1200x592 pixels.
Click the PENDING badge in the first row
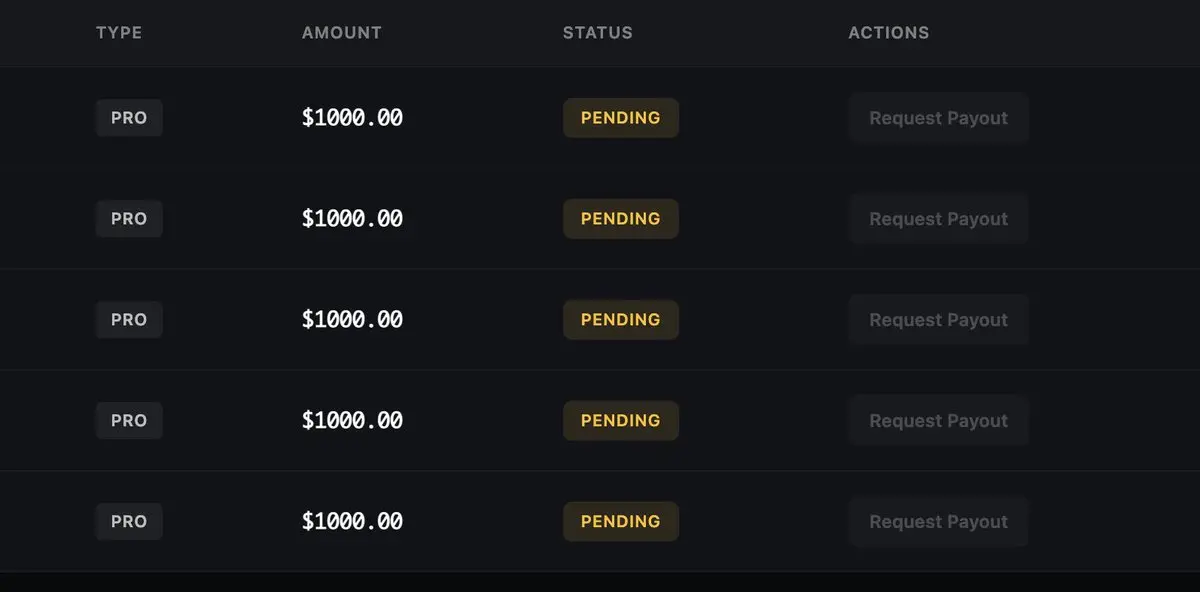(621, 118)
